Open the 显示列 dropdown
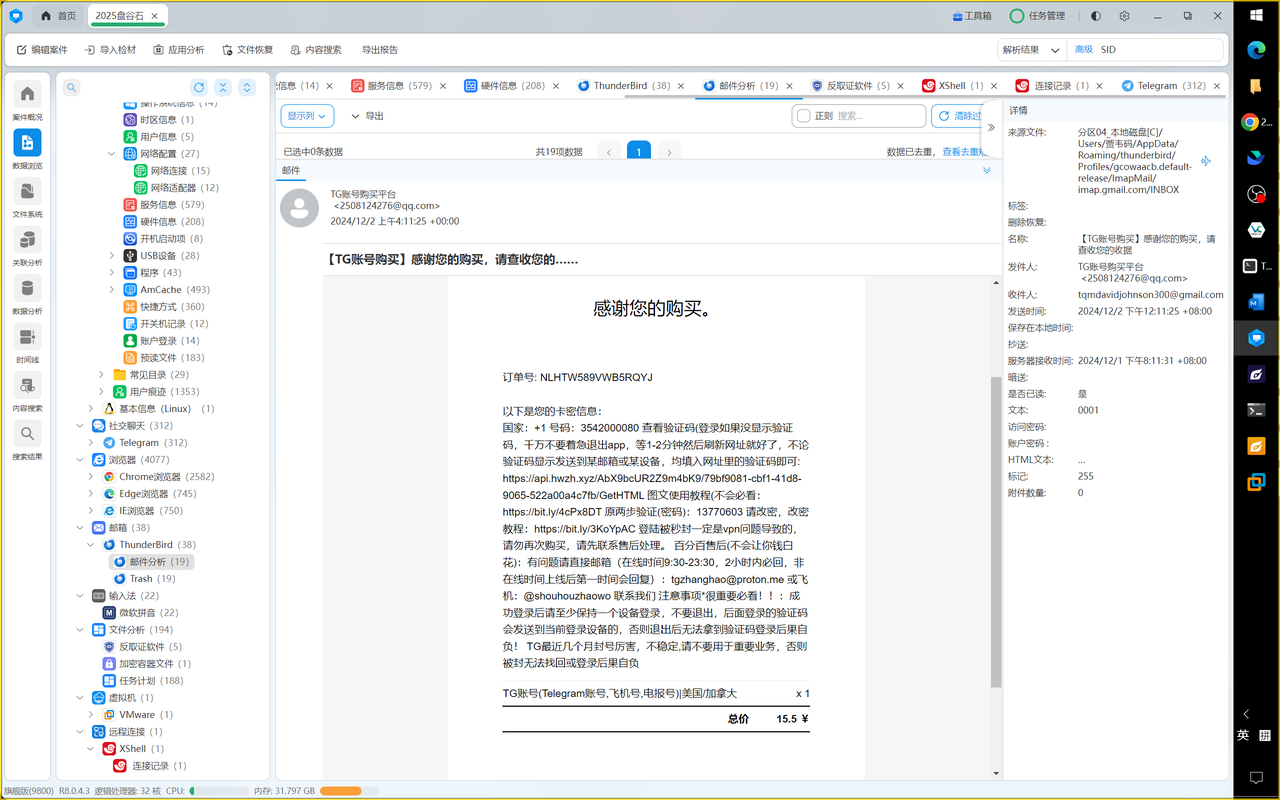This screenshot has height=800, width=1280. [307, 116]
